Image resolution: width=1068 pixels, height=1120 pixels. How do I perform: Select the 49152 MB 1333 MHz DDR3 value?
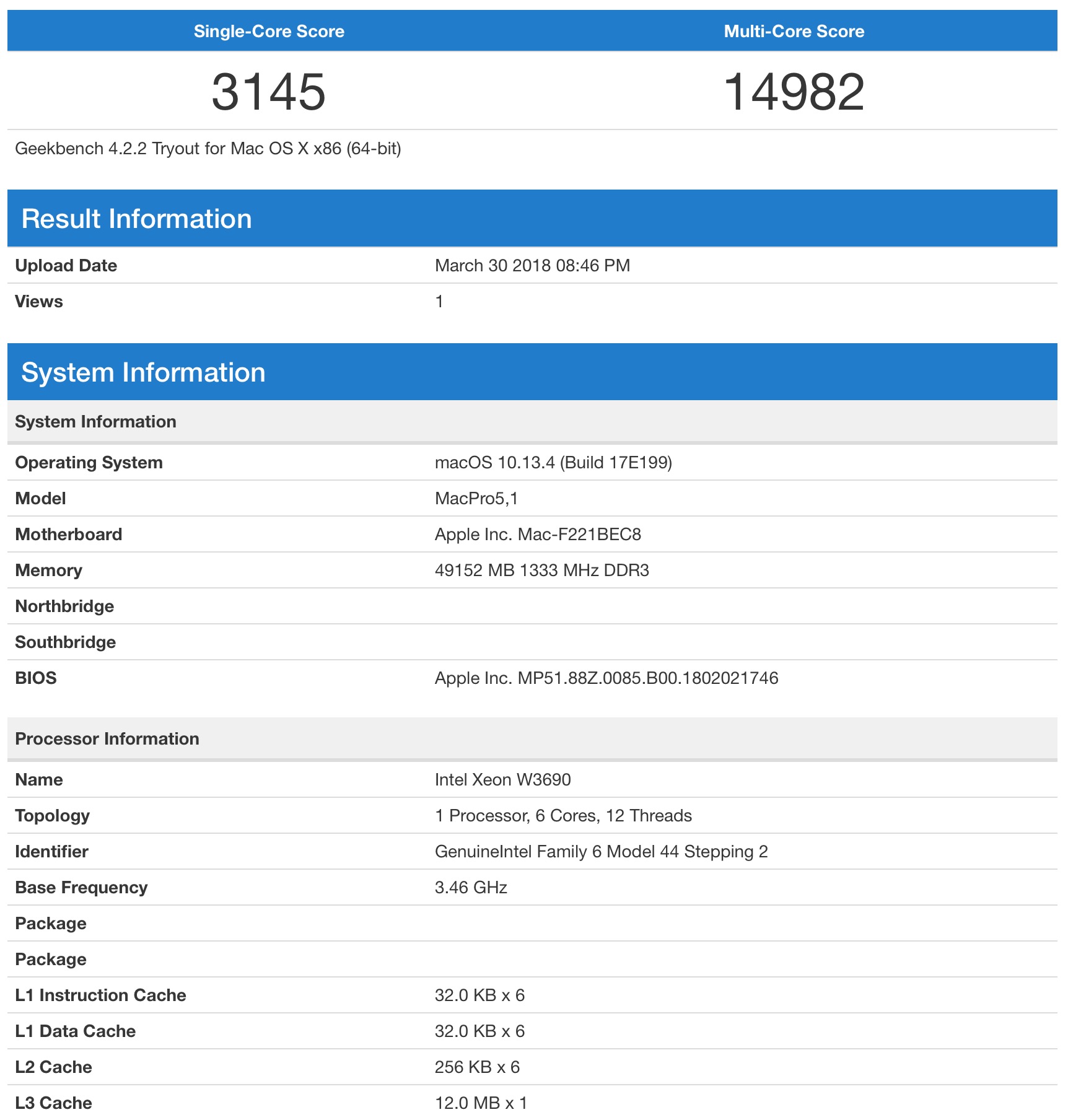(x=541, y=571)
